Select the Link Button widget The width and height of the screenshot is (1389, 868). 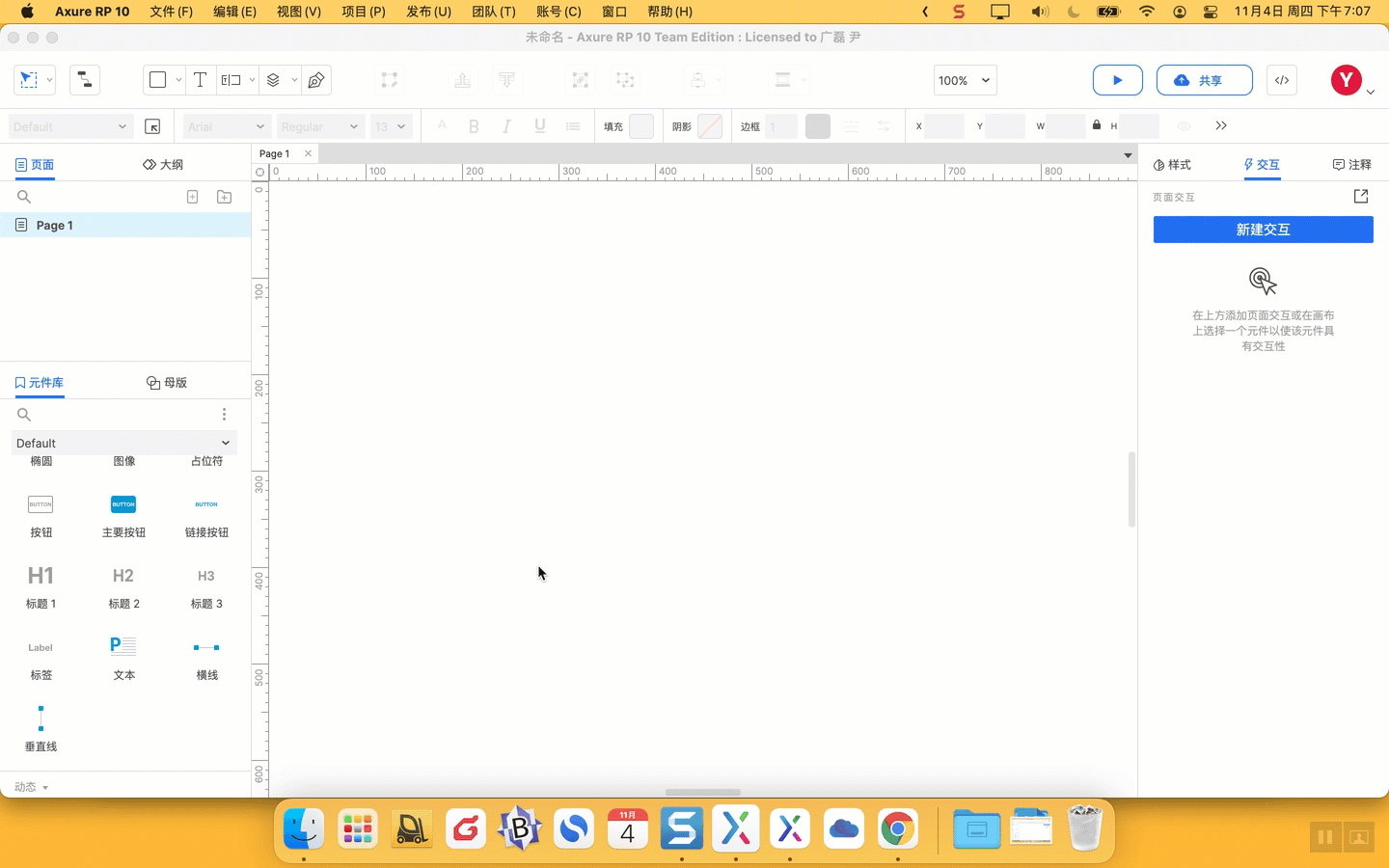click(206, 515)
